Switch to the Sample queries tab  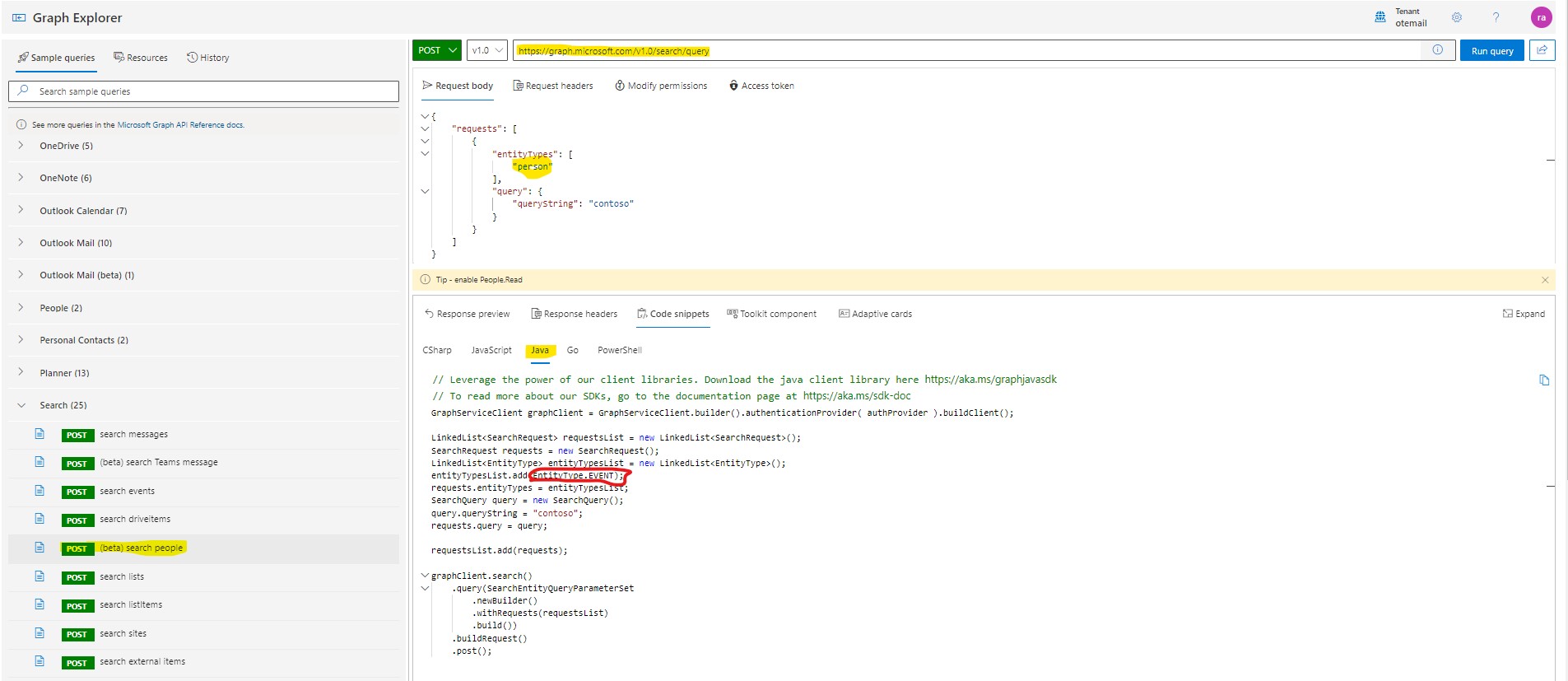point(56,58)
